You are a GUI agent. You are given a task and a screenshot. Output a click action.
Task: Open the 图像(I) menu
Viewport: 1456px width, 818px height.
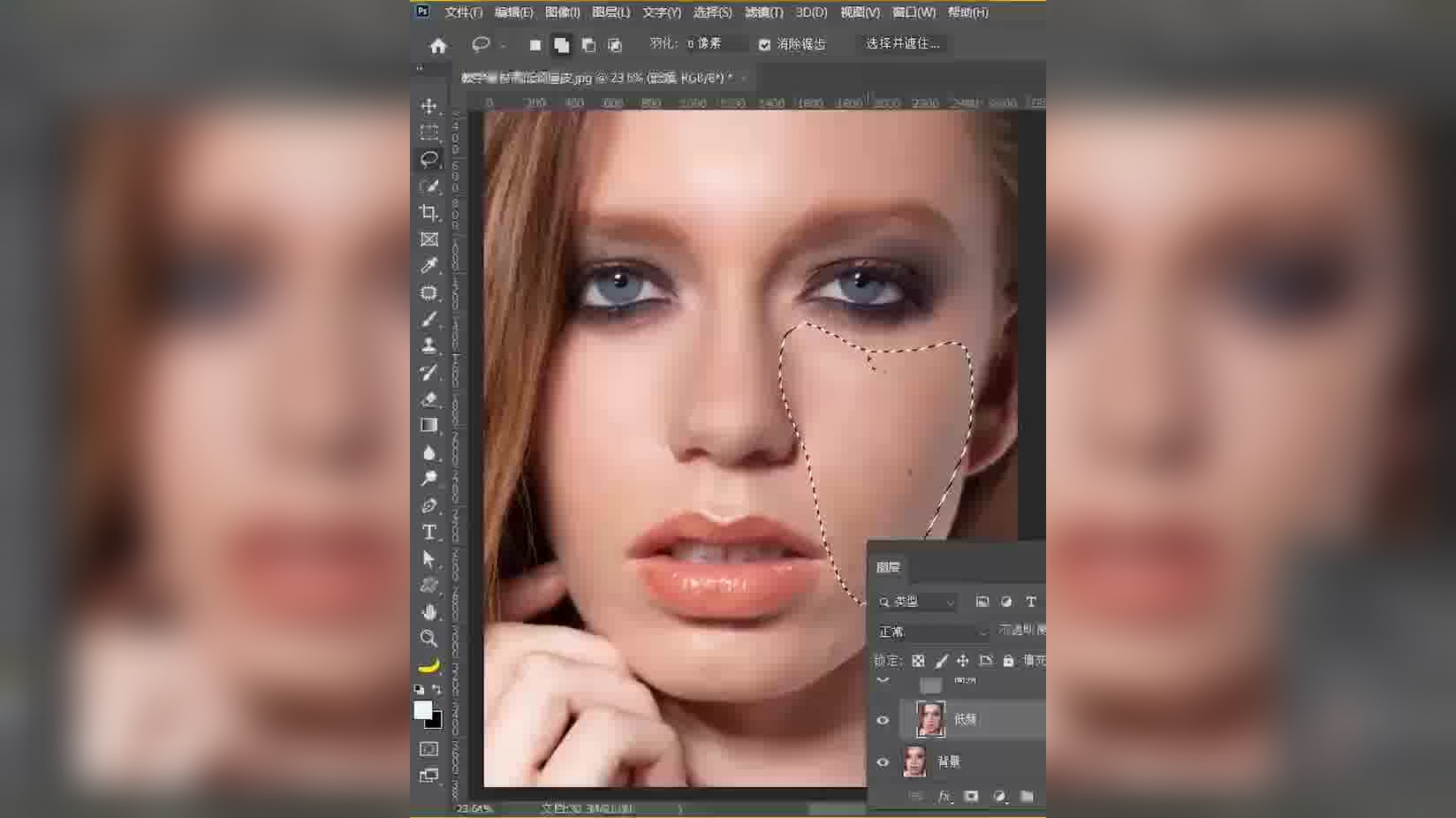tap(563, 12)
